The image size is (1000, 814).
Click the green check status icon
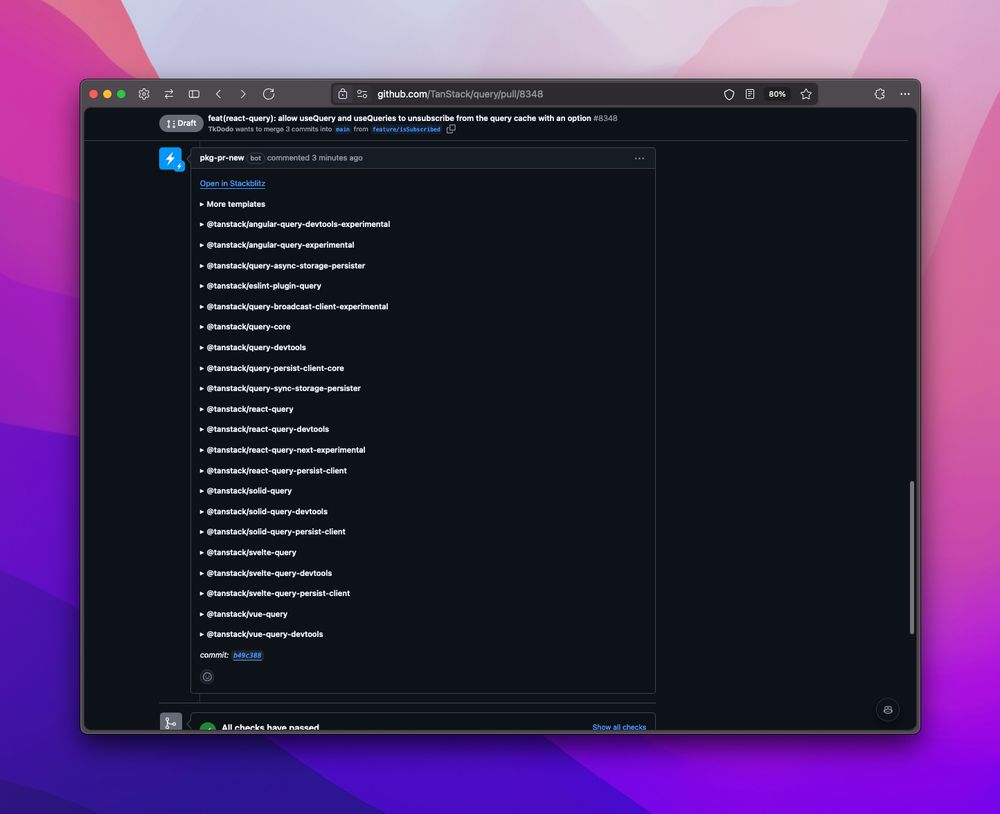pos(208,727)
